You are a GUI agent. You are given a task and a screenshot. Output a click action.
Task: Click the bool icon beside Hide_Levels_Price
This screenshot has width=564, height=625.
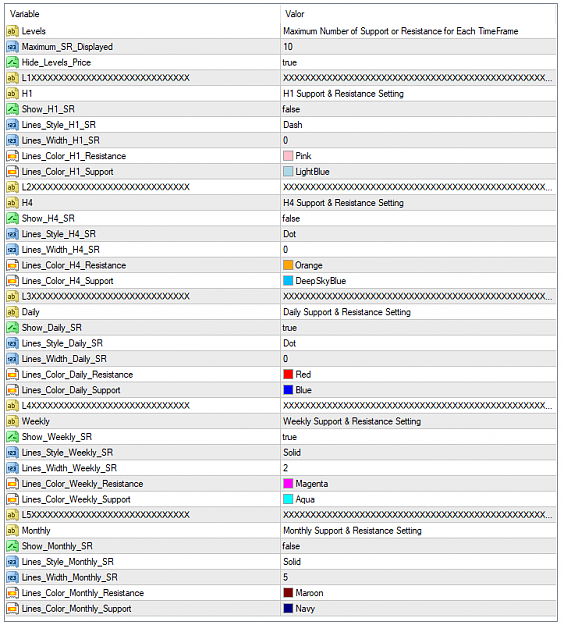12,63
